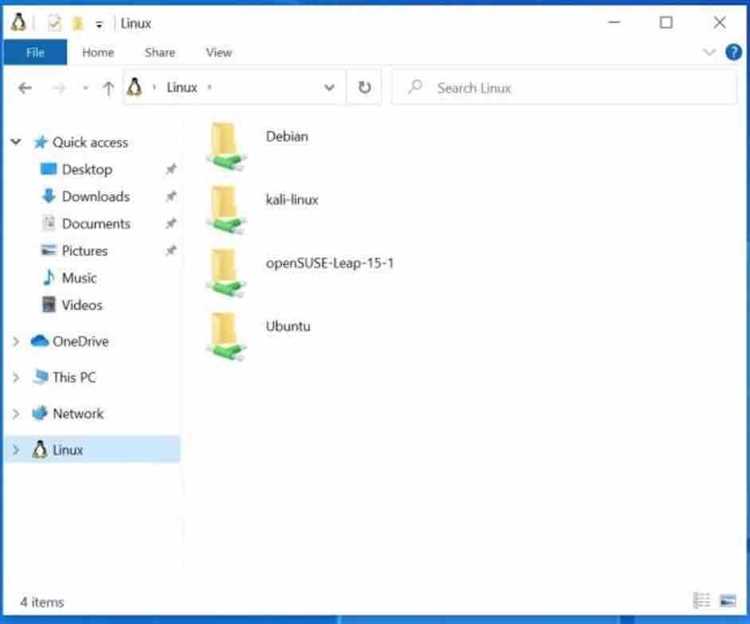
Task: Open the kali-linux folder icon
Action: [226, 209]
